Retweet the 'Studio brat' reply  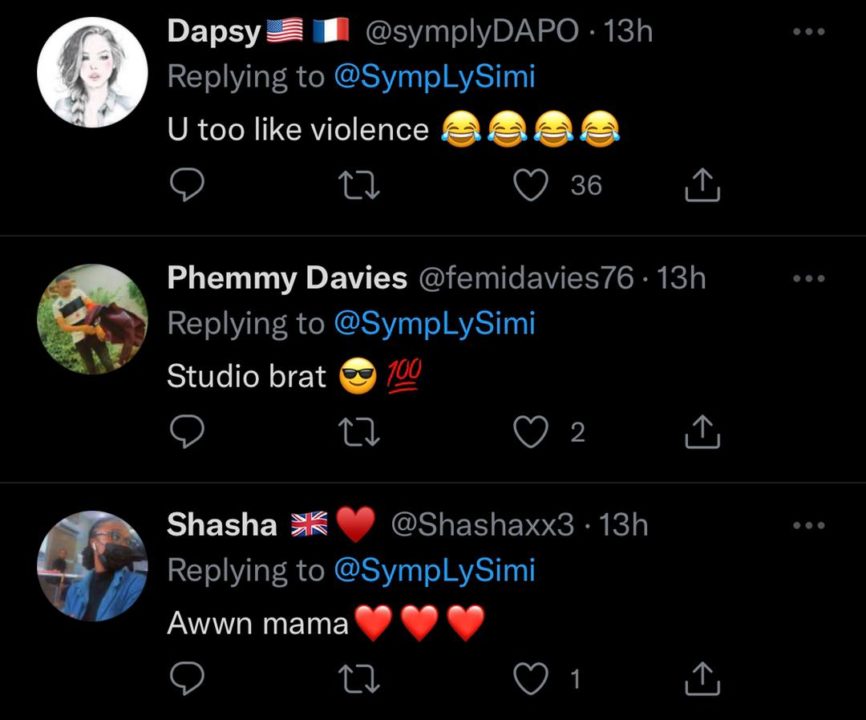tap(360, 431)
